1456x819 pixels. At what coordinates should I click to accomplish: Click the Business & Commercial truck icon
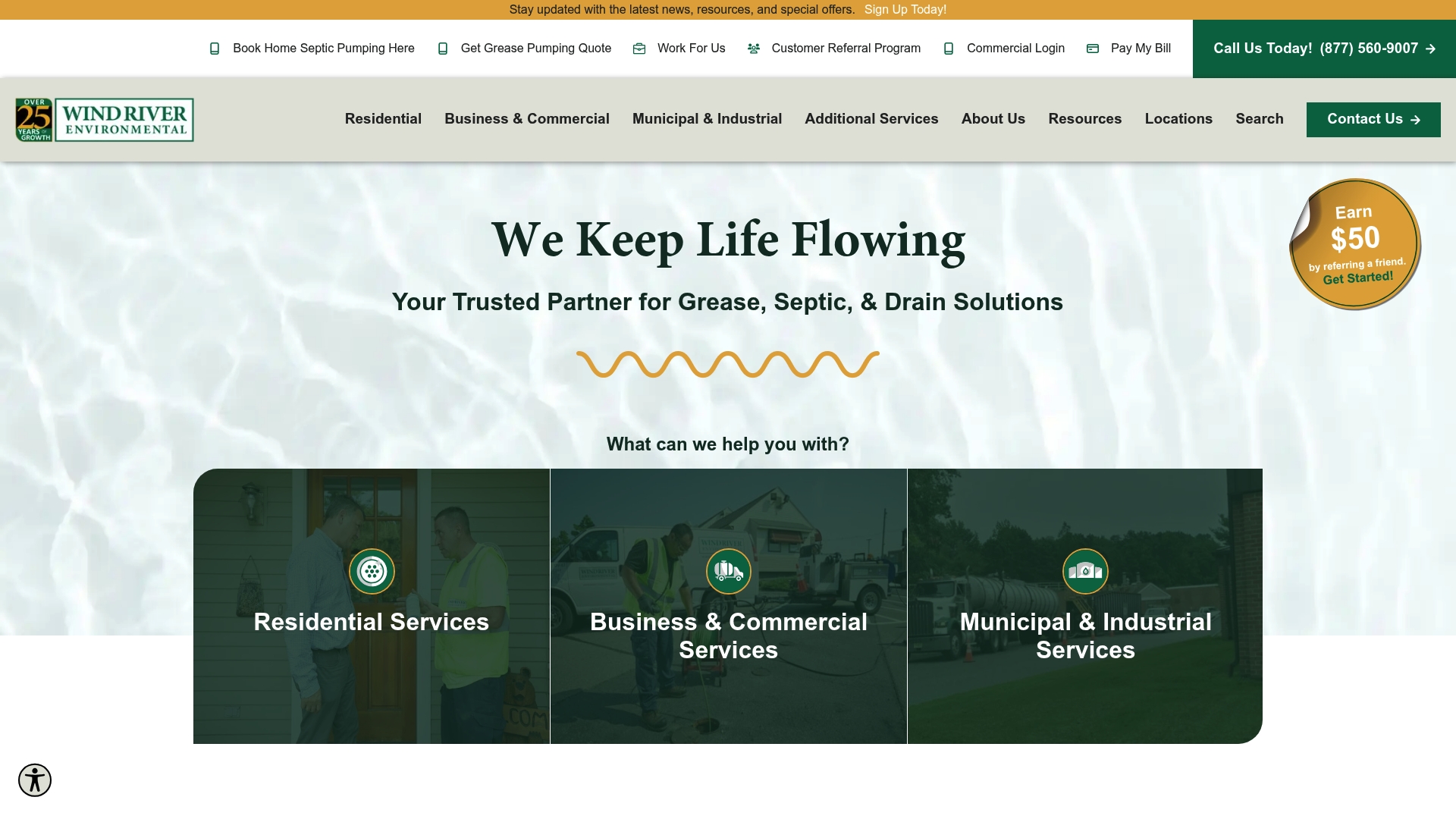tap(728, 571)
